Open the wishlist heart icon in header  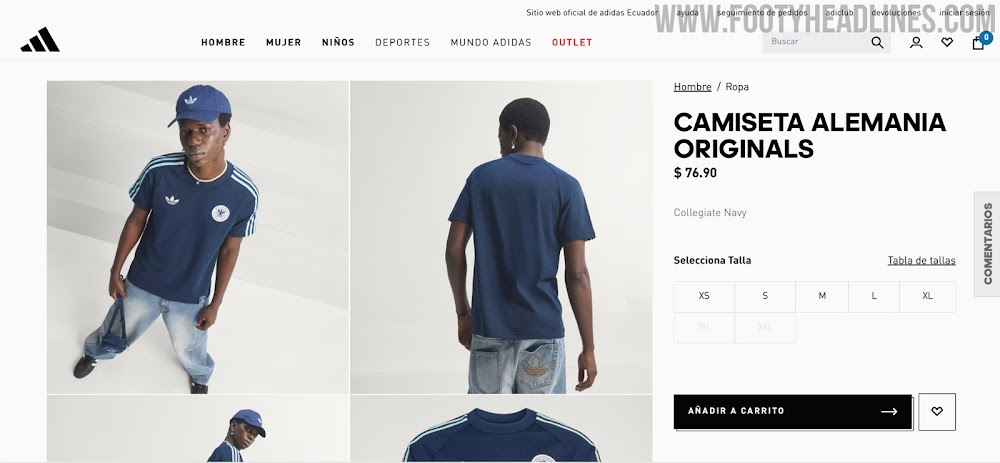947,43
